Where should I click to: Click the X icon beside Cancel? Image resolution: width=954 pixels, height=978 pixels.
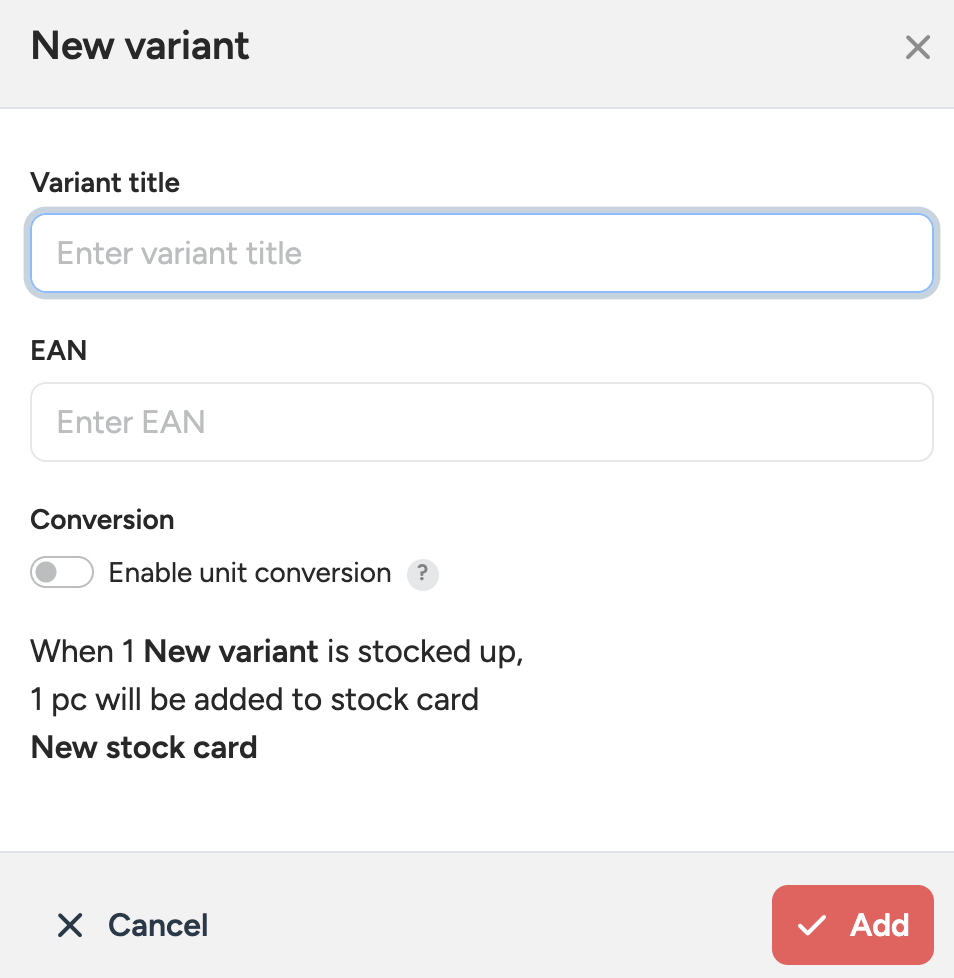pyautogui.click(x=70, y=925)
